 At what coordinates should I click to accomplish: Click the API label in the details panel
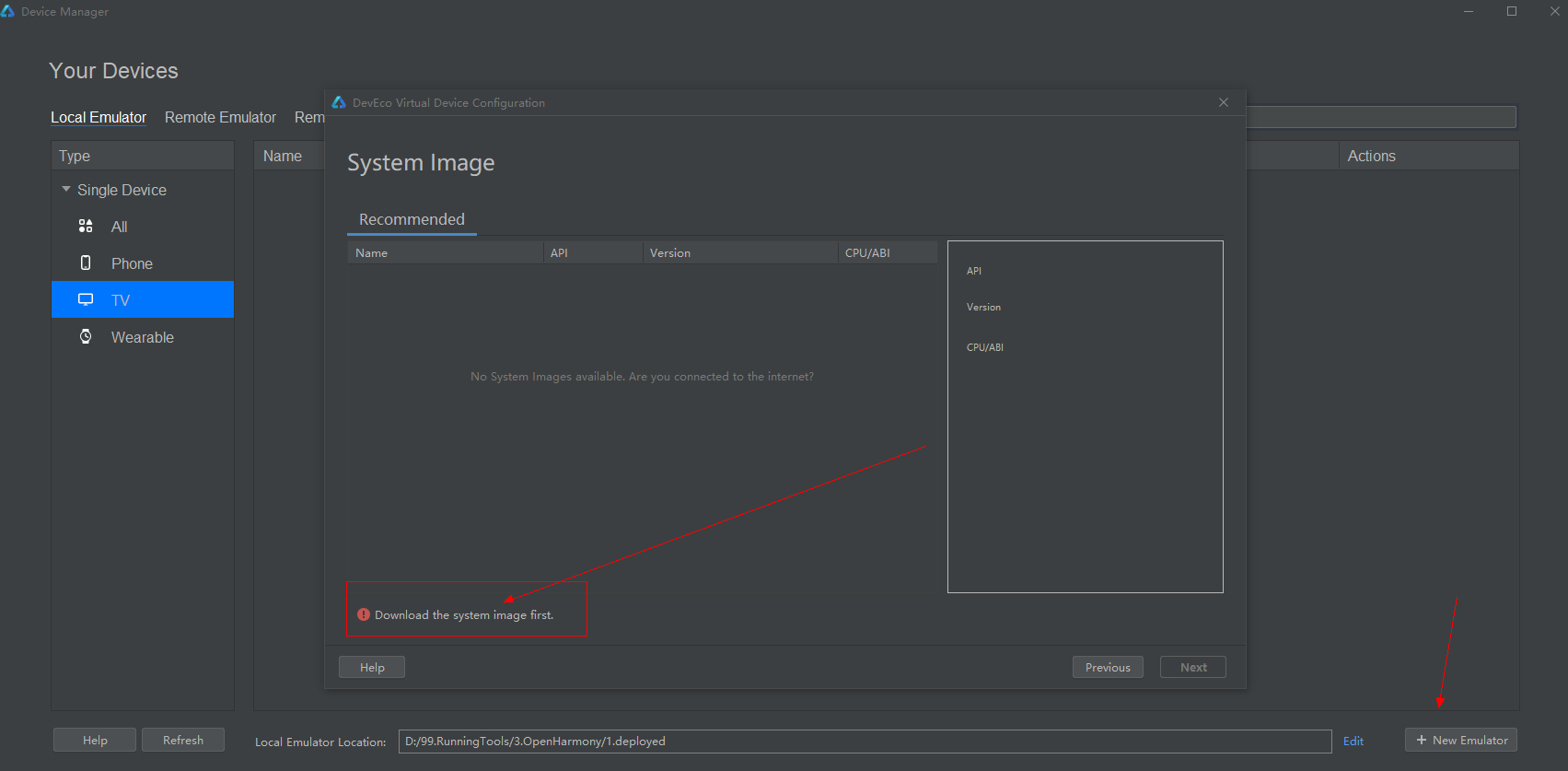(x=974, y=271)
